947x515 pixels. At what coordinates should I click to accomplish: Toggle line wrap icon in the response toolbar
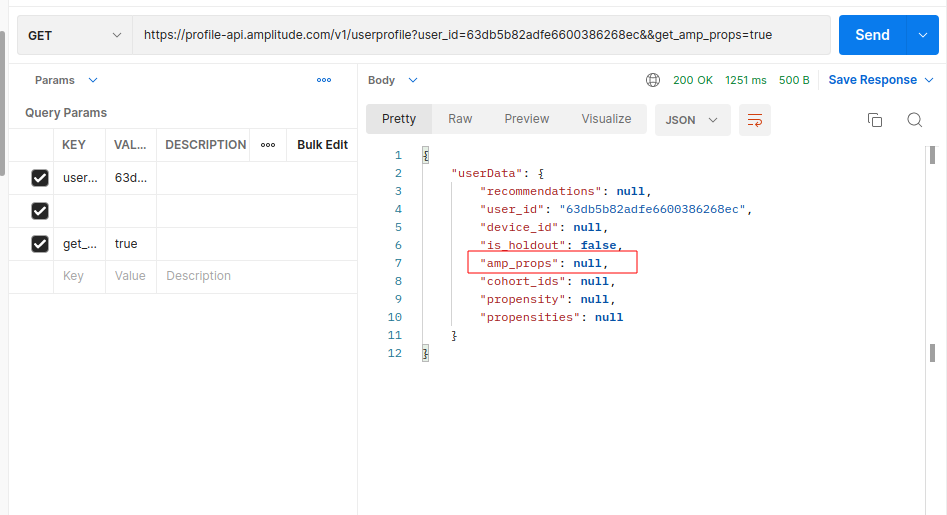coord(755,120)
